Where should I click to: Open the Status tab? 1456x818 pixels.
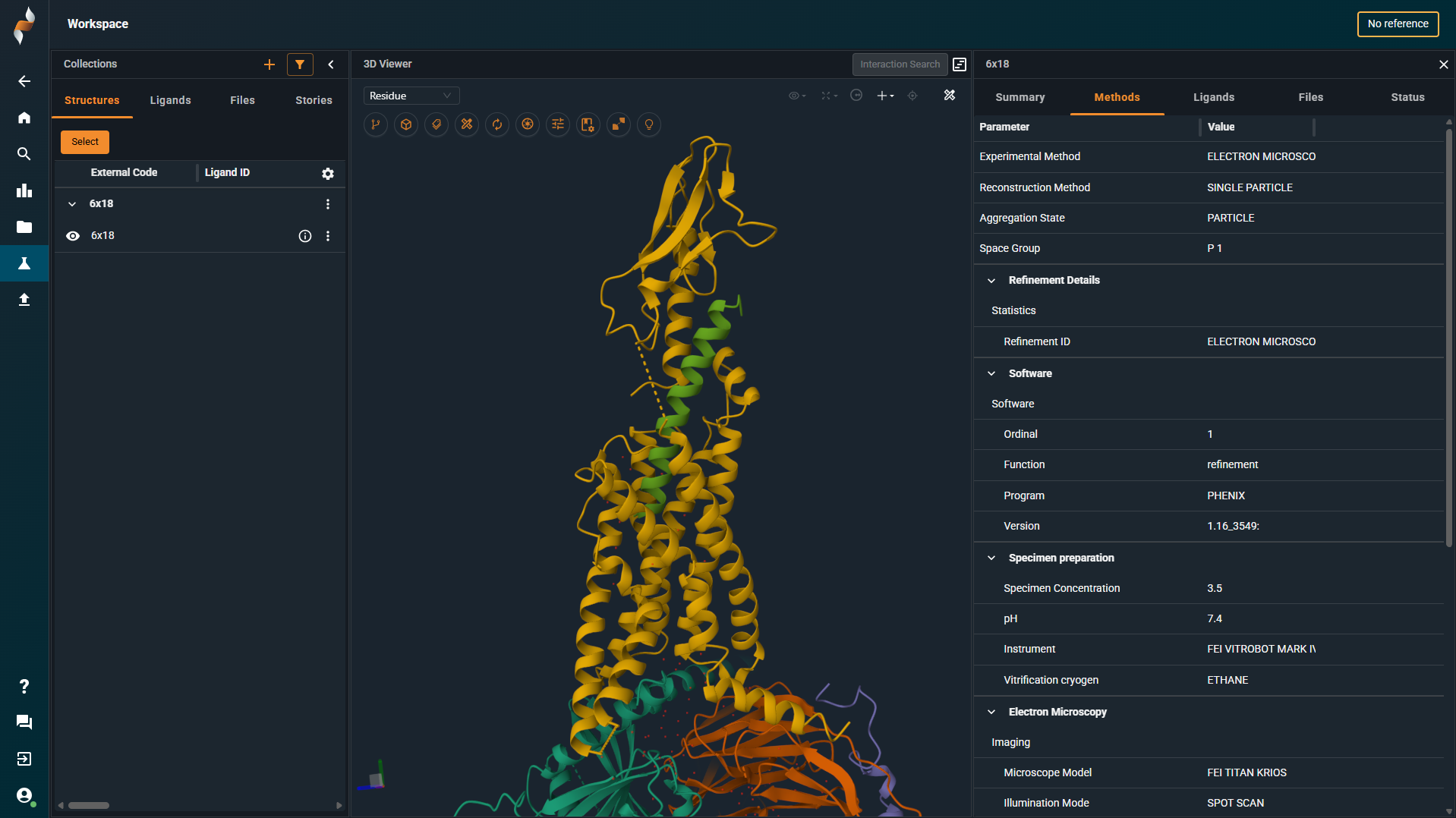click(1407, 97)
